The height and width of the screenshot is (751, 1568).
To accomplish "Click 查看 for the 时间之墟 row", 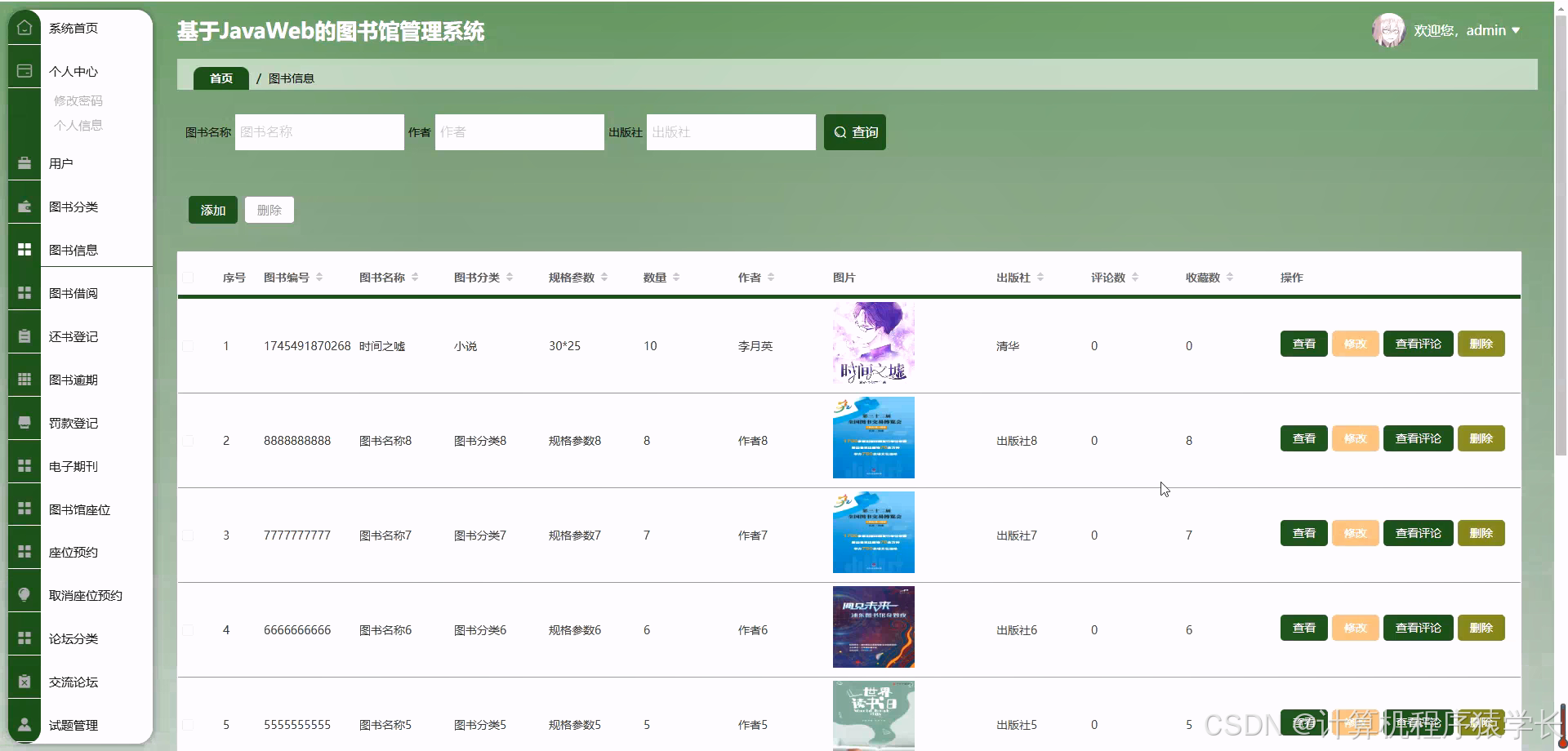I will [x=1304, y=344].
